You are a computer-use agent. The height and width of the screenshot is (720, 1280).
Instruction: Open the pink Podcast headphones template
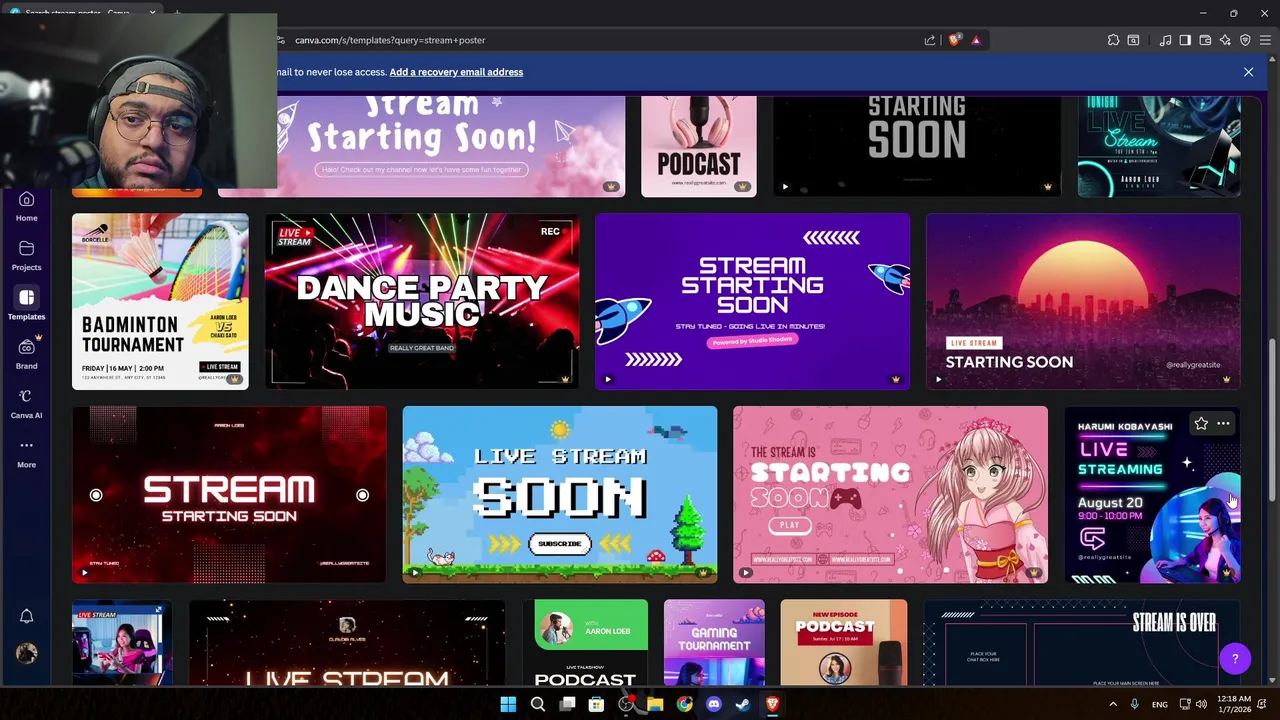(x=699, y=146)
